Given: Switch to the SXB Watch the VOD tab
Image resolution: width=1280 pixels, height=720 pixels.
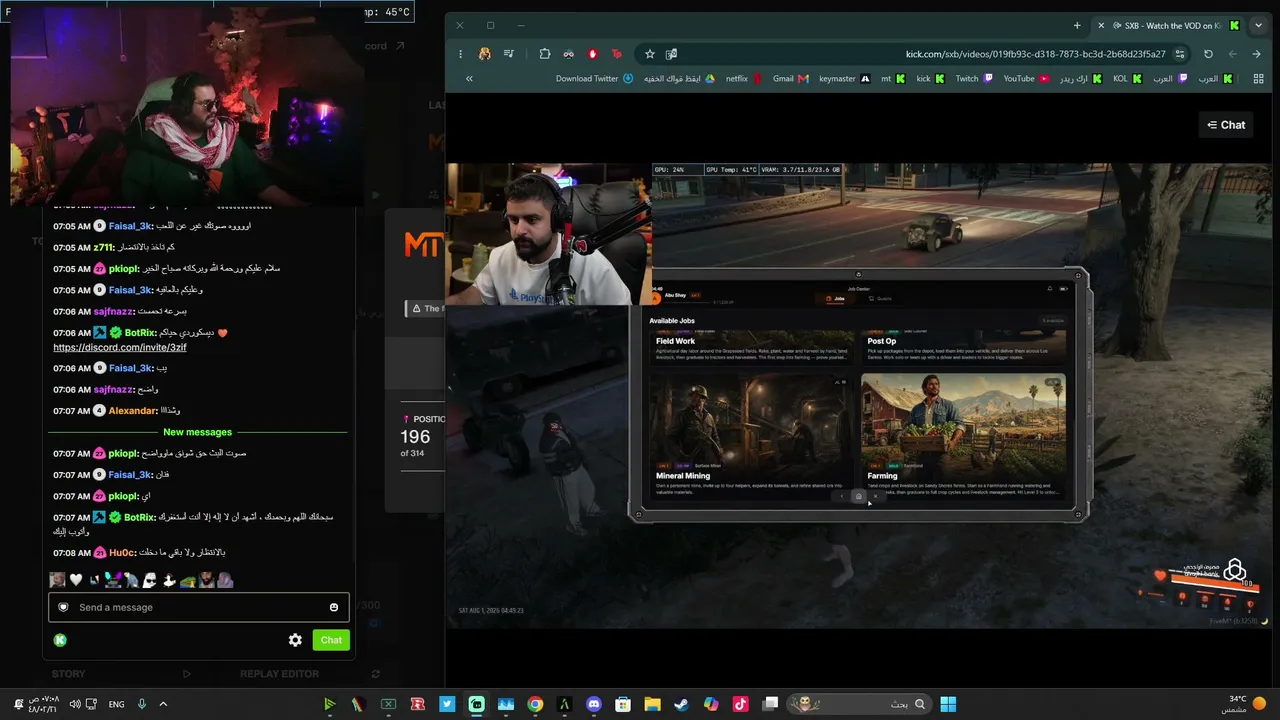Looking at the screenshot, I should (1170, 26).
